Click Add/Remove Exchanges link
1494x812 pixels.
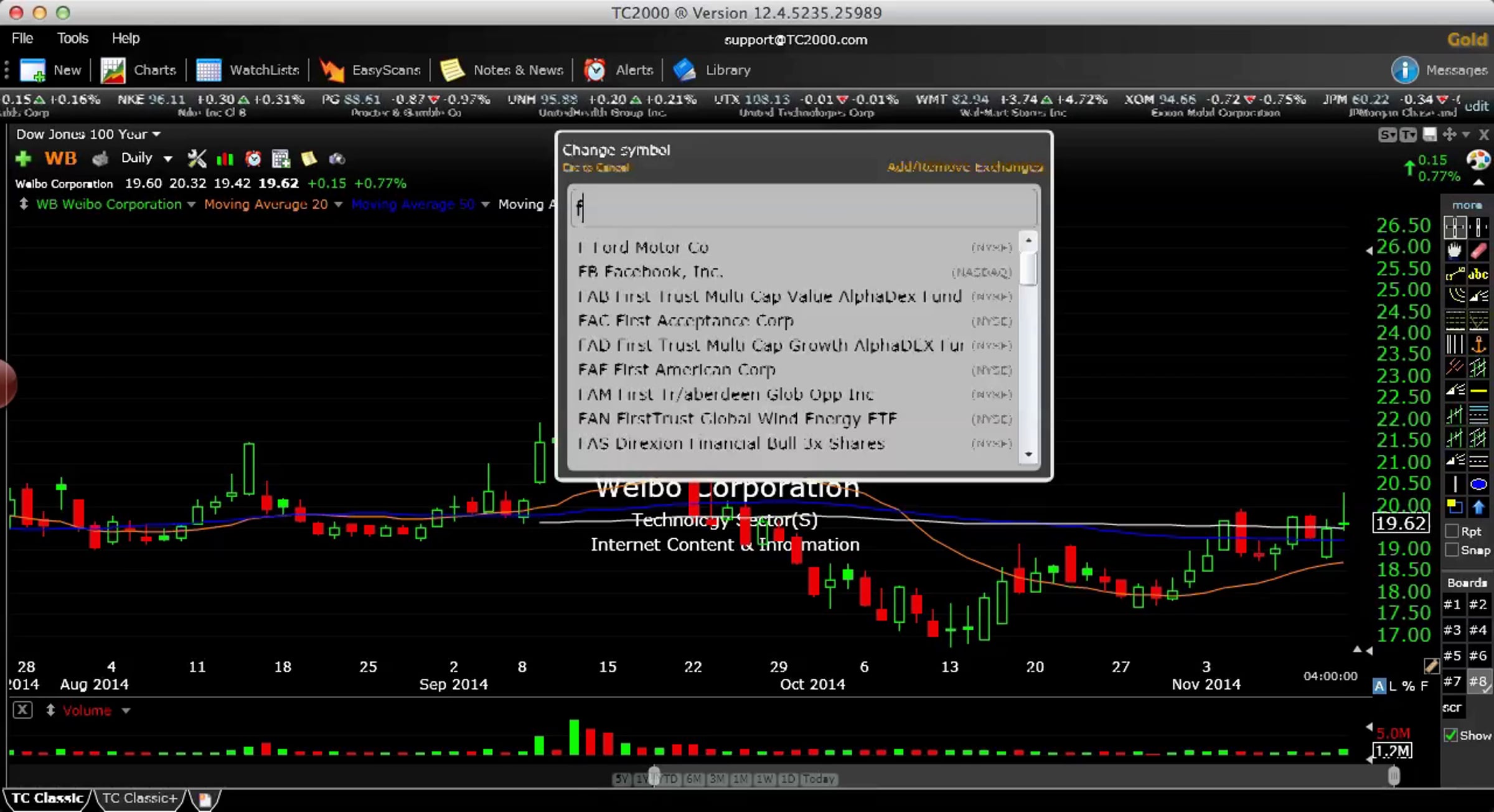[965, 167]
